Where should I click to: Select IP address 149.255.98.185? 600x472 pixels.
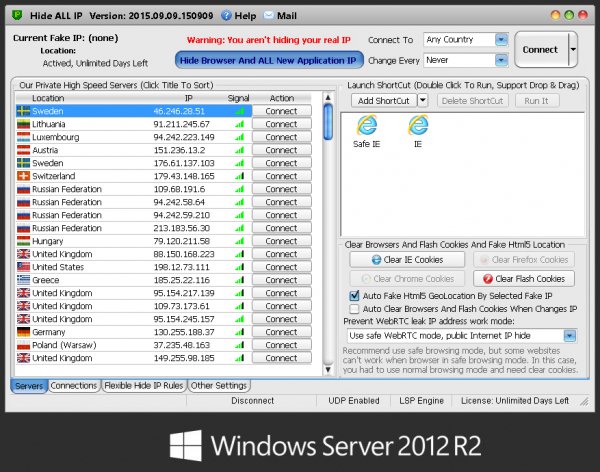184,358
